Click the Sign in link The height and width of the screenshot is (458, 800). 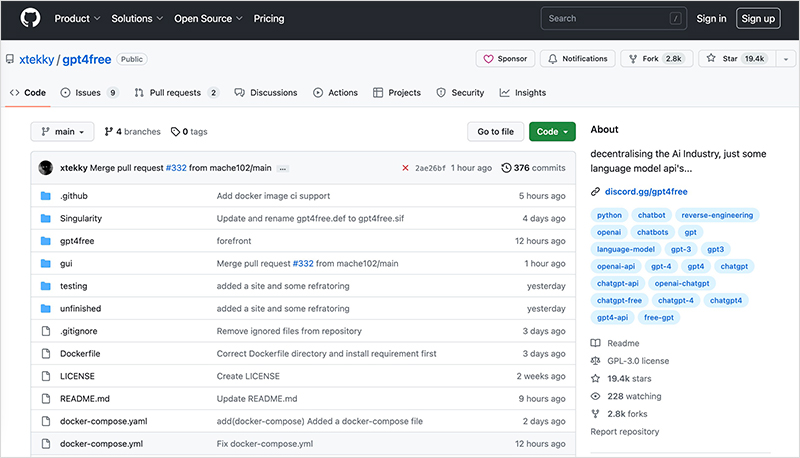tap(711, 18)
